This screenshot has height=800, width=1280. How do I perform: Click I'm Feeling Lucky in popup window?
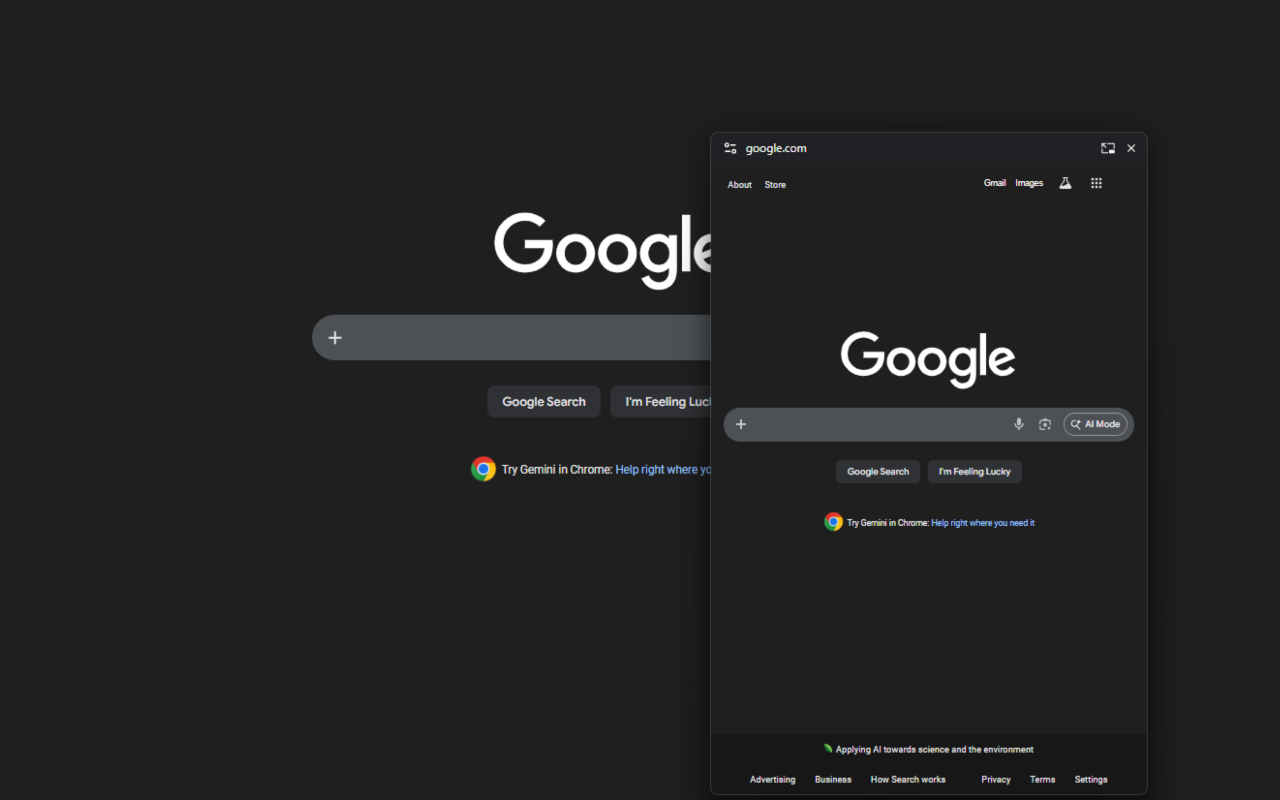[x=975, y=472]
